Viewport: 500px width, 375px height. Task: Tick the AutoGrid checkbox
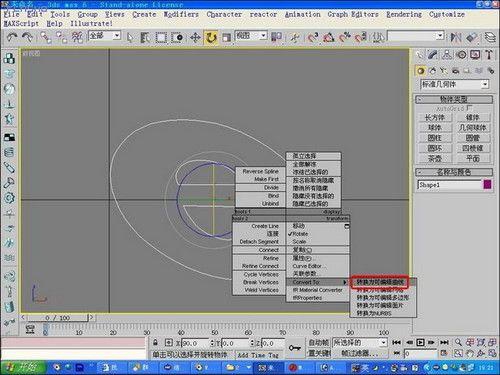click(469, 108)
